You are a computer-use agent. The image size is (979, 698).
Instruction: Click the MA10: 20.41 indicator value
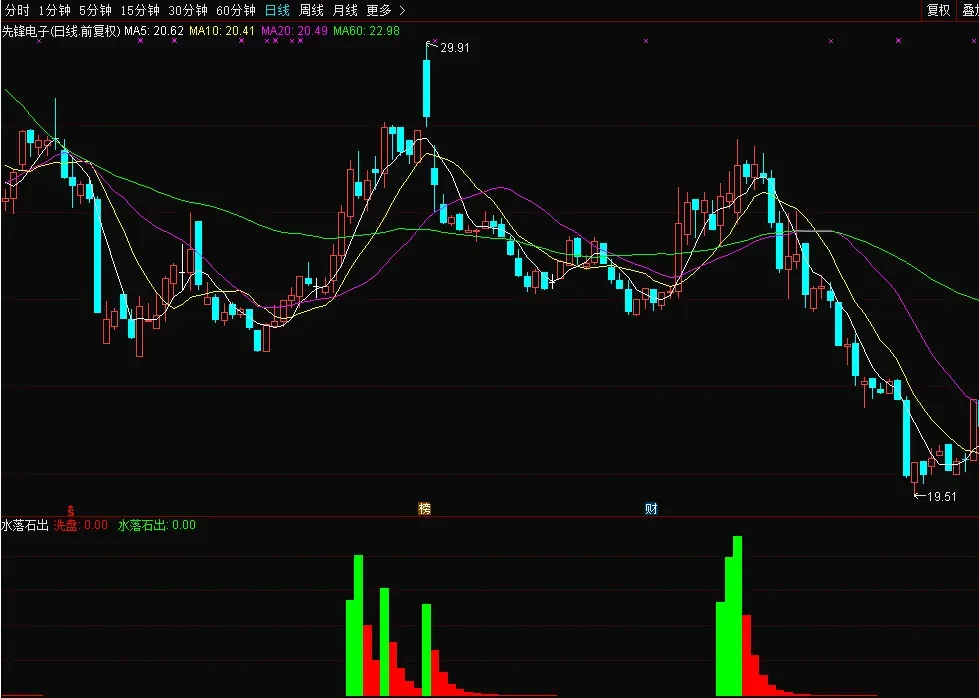coord(222,31)
